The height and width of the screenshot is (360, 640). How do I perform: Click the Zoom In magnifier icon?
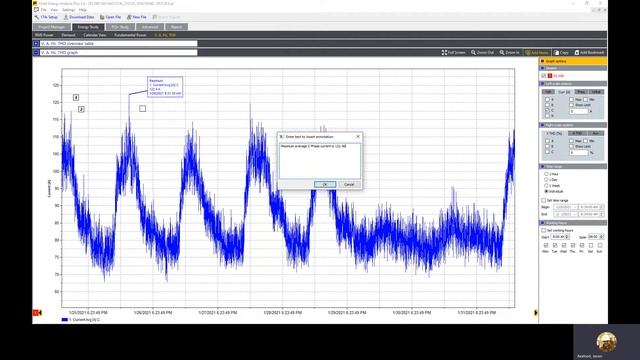pyautogui.click(x=502, y=53)
